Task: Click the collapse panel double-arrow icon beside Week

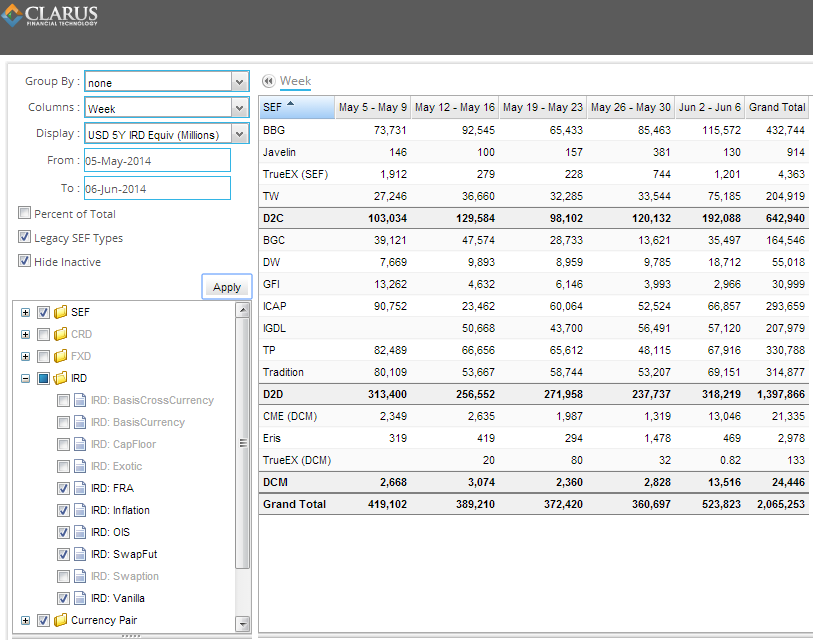Action: pyautogui.click(x=268, y=81)
